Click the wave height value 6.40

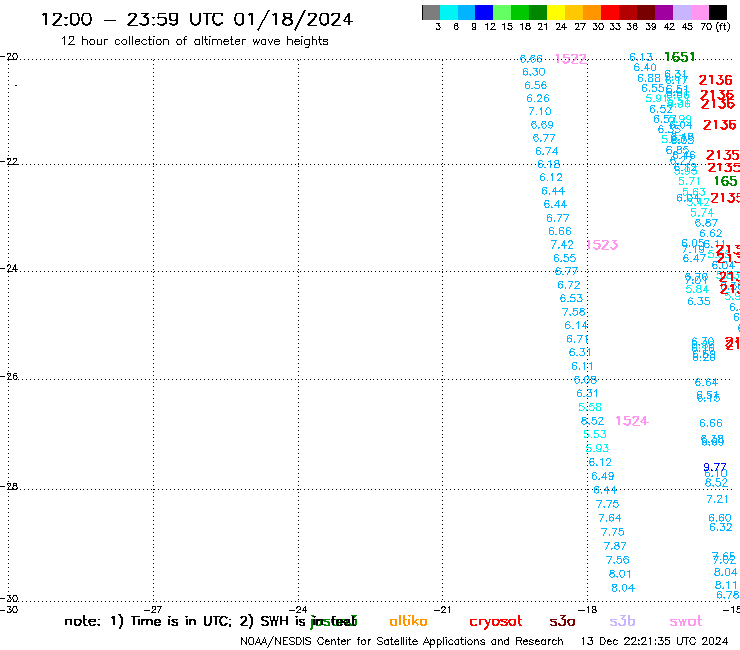point(645,68)
